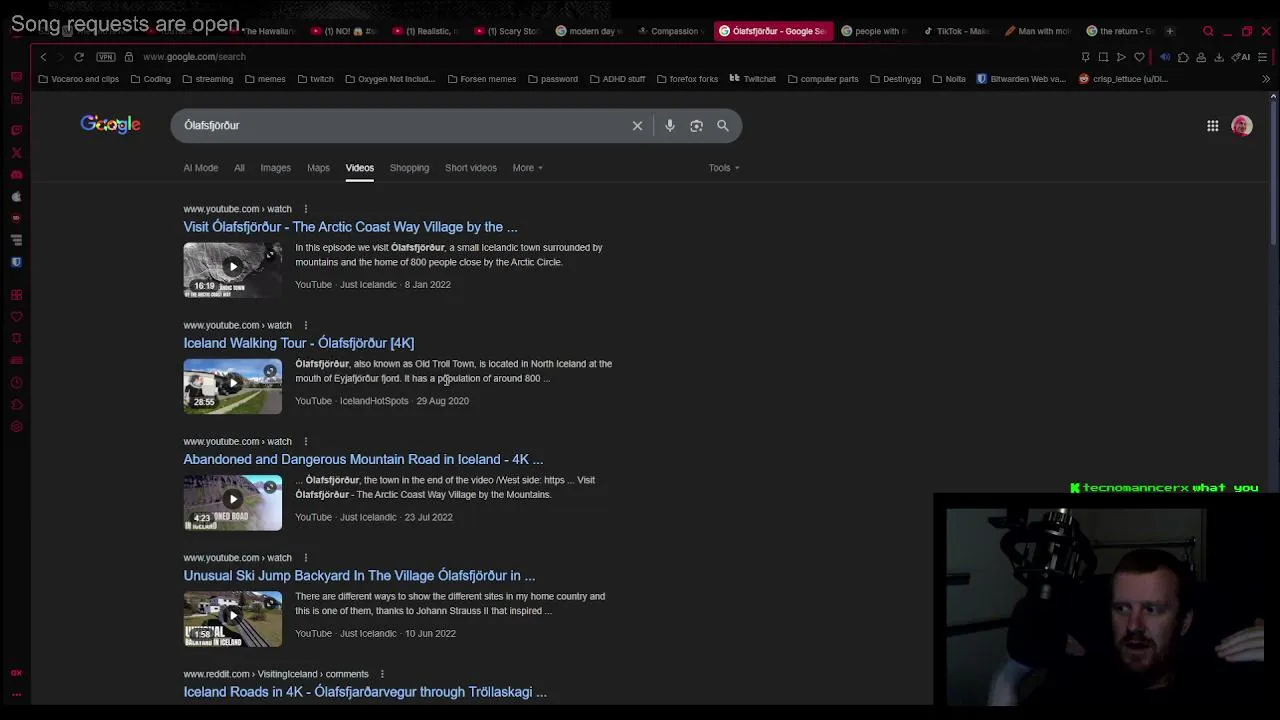Open site info via the padlock icon
1280x720 pixels.
[x=128, y=57]
